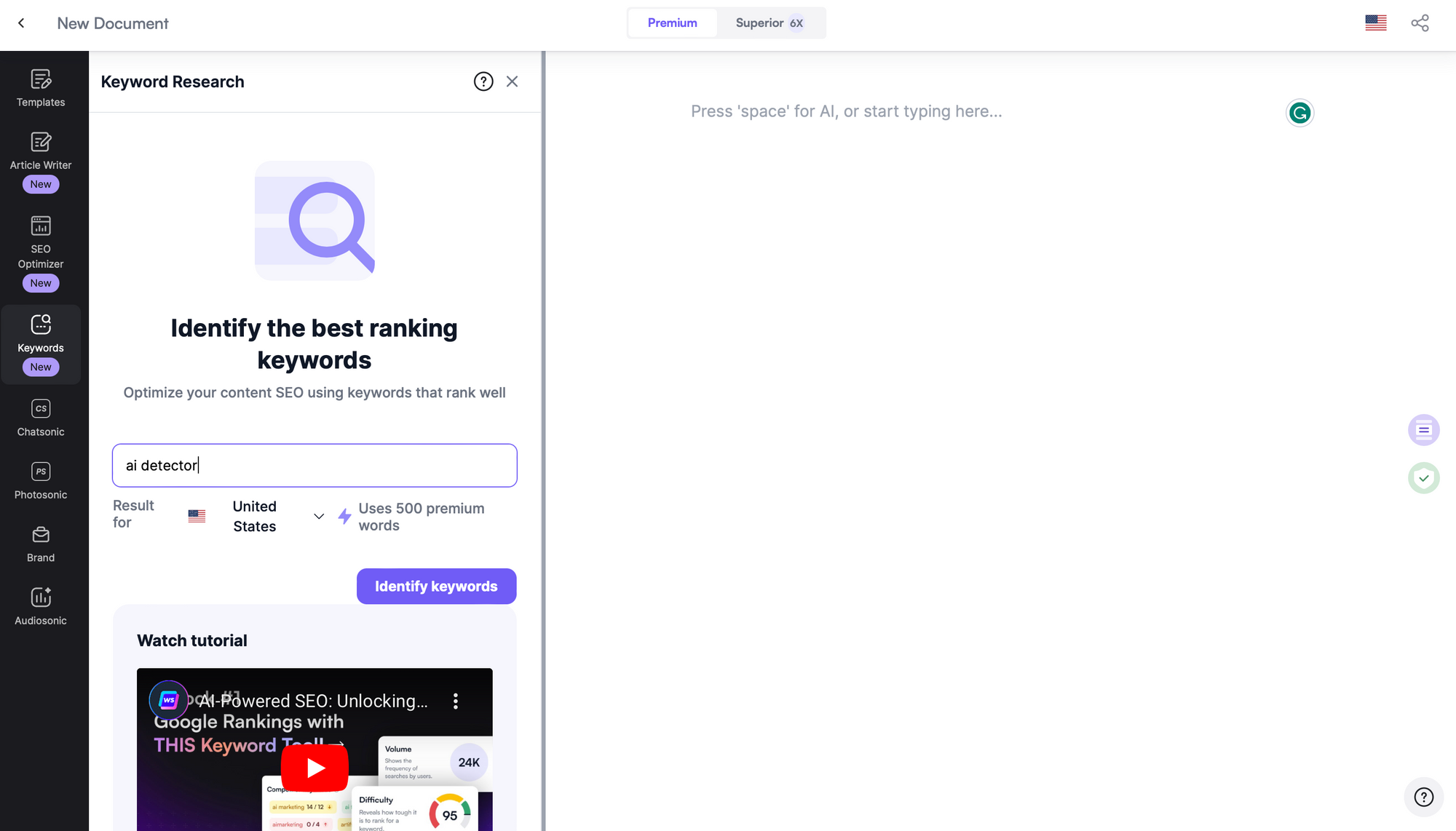
Task: Select the Keywords tool
Action: tap(40, 344)
